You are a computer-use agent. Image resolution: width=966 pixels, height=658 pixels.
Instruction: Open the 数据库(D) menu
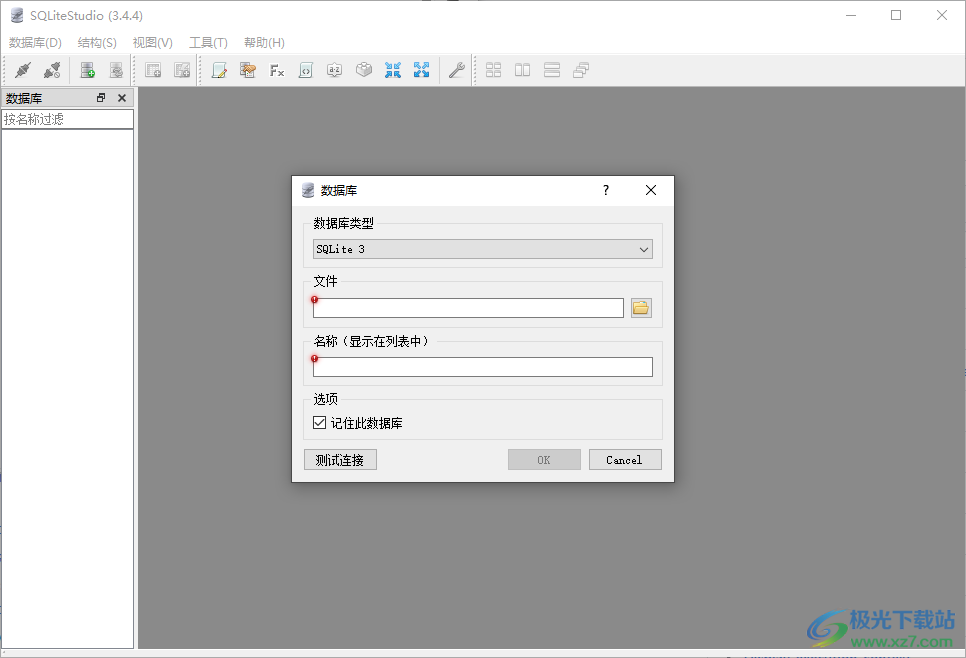[35, 43]
